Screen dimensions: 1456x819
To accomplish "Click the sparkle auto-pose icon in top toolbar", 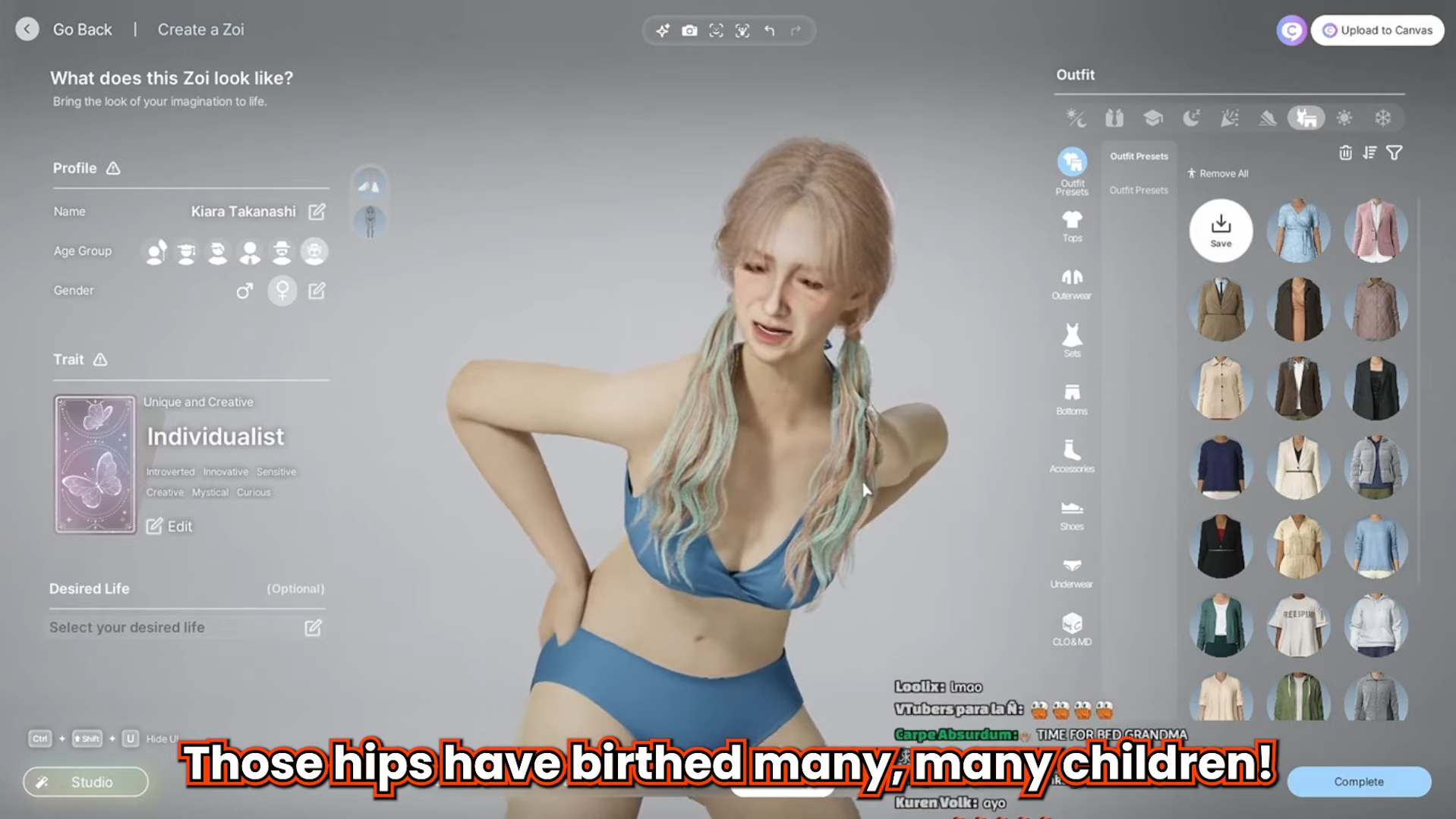I will click(663, 30).
